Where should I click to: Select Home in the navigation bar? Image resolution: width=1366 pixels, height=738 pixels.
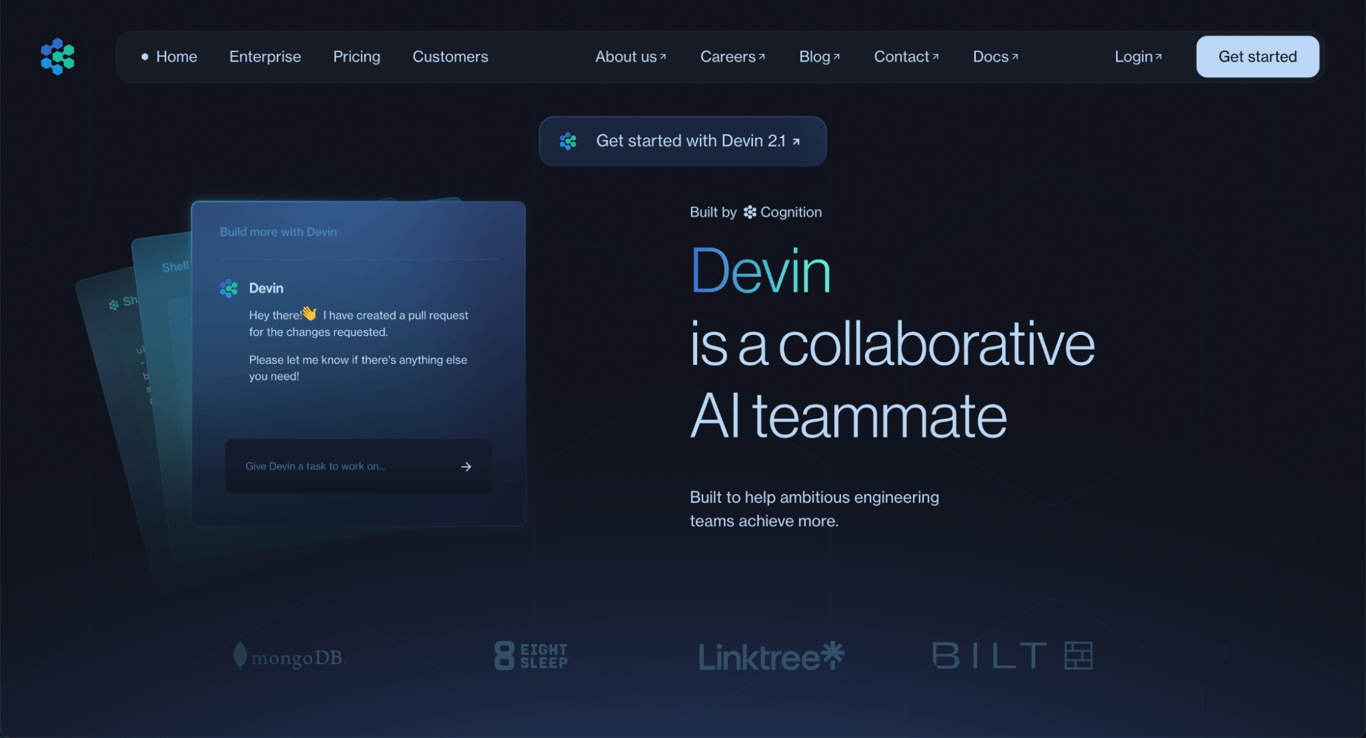177,56
